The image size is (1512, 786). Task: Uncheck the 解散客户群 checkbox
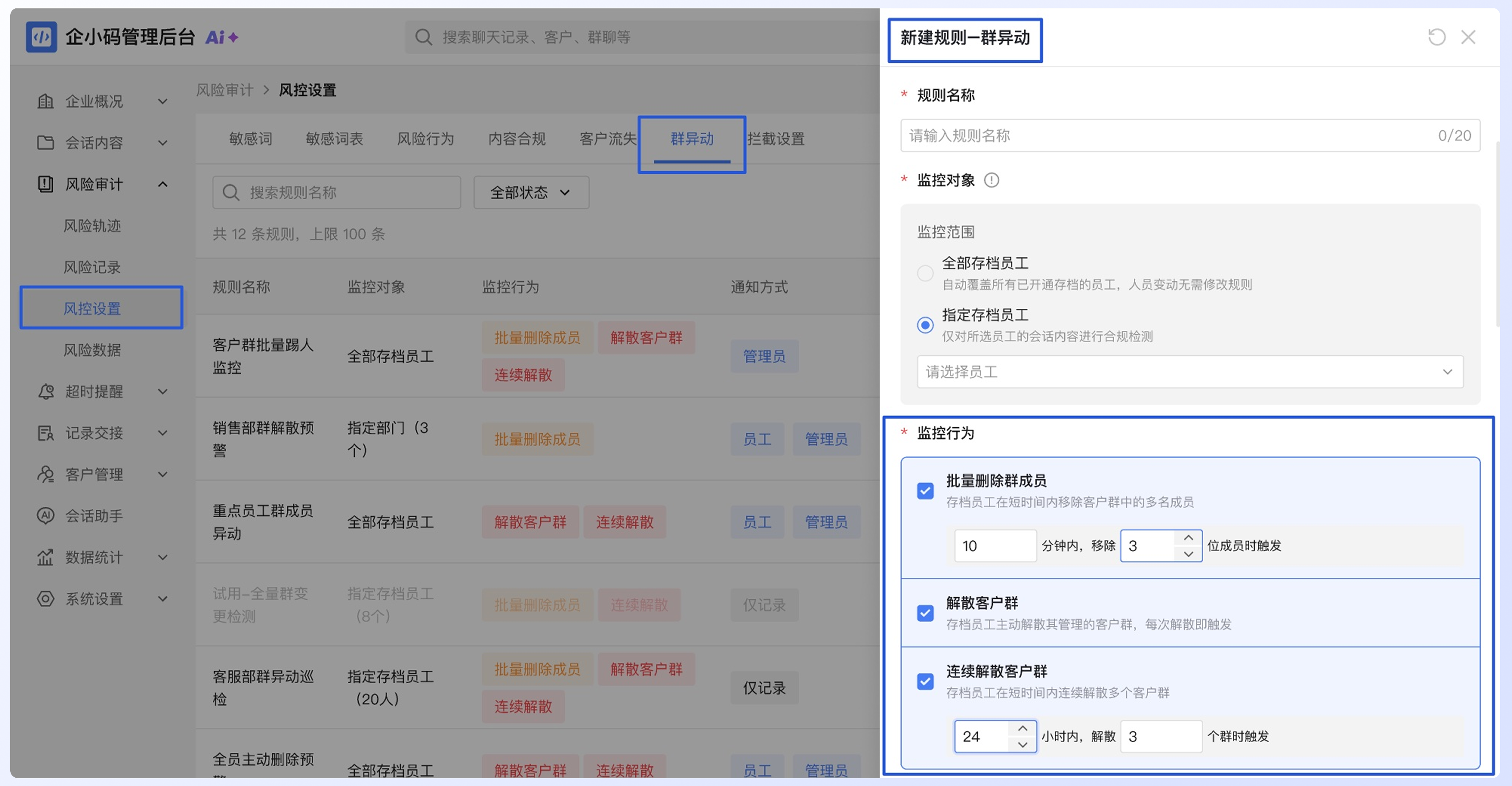(x=925, y=614)
